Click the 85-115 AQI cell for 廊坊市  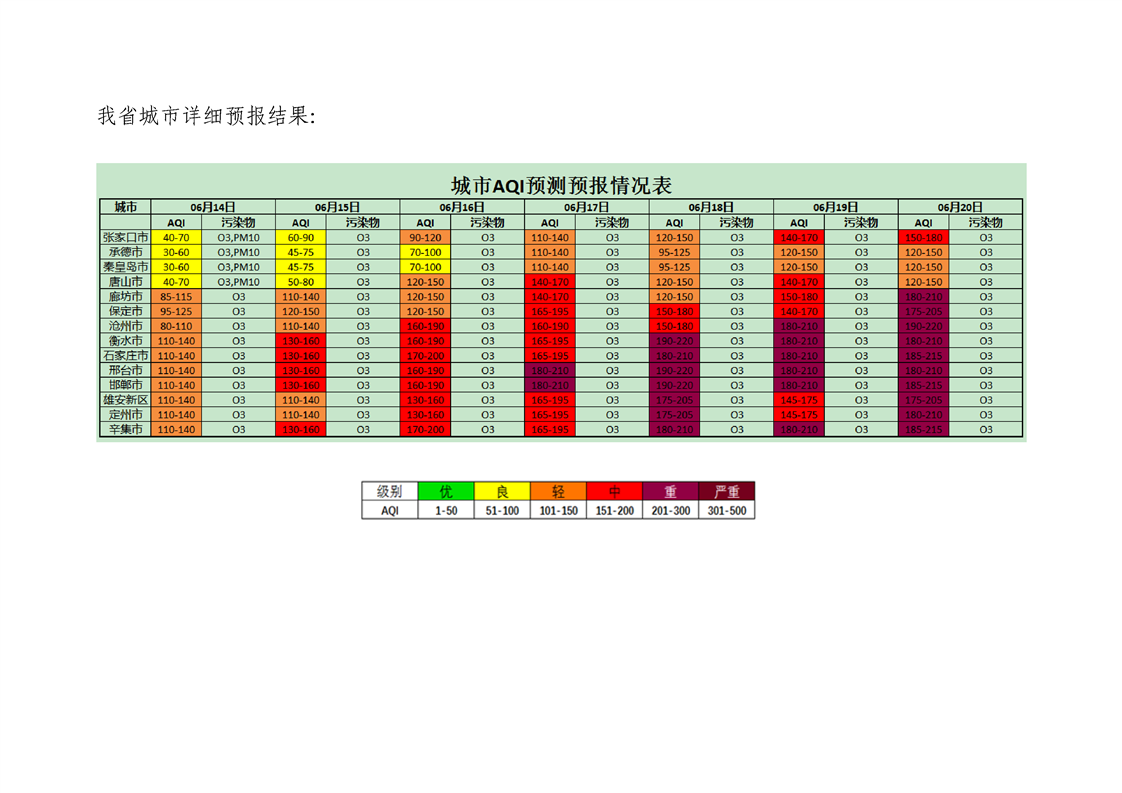click(176, 297)
